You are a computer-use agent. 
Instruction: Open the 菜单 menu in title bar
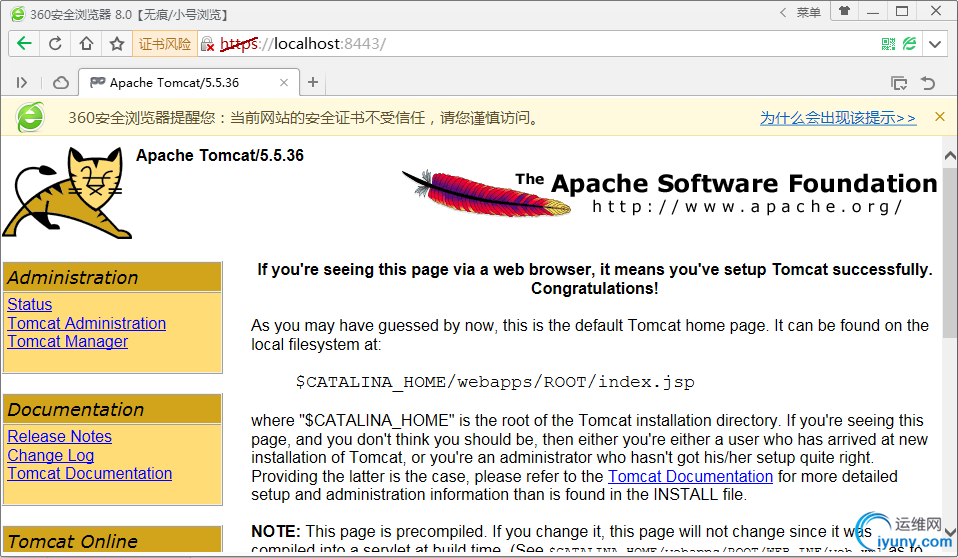[809, 12]
